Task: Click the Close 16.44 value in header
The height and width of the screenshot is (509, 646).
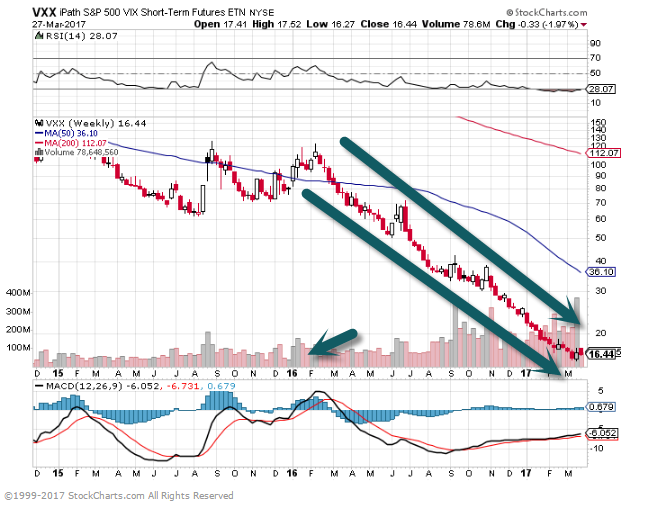Action: (389, 24)
